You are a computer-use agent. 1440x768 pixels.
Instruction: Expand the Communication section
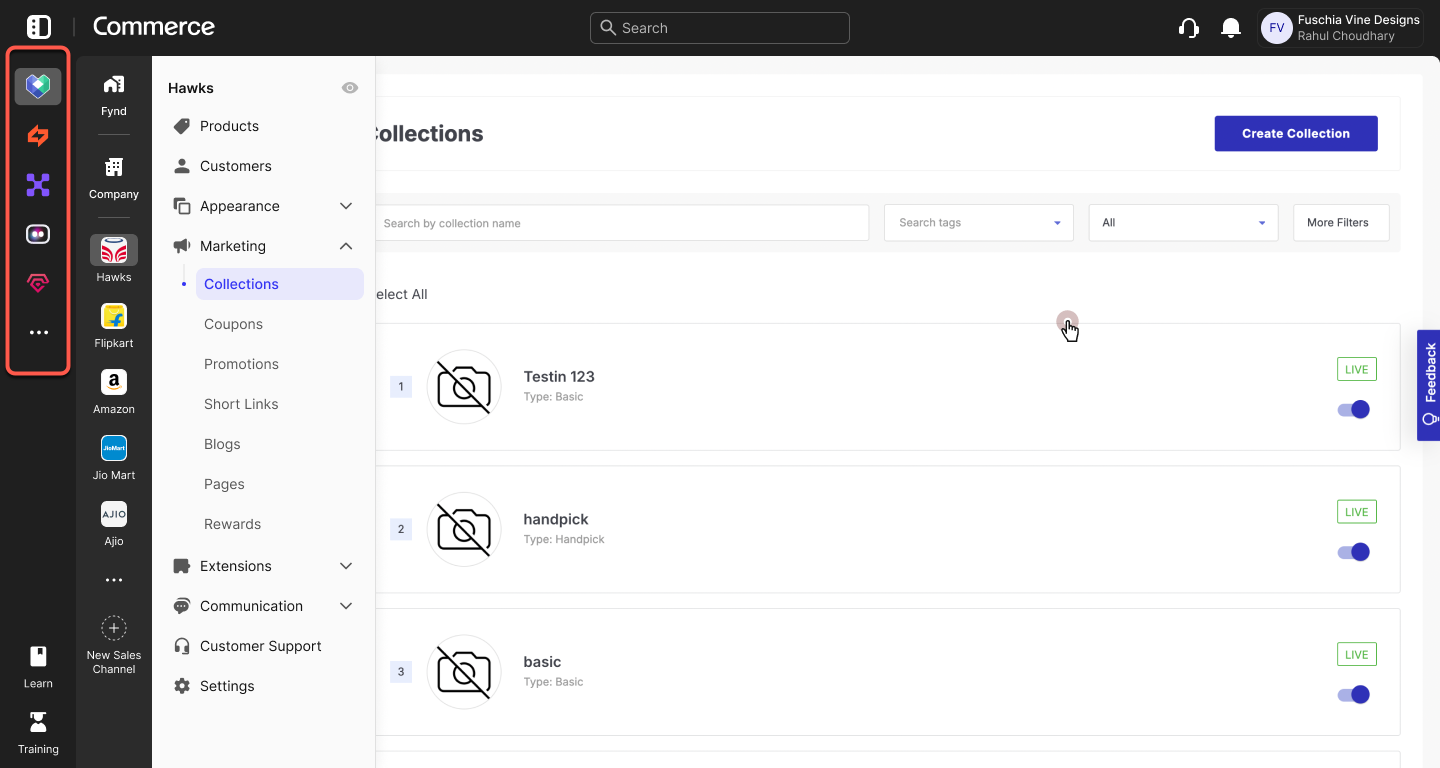(346, 606)
